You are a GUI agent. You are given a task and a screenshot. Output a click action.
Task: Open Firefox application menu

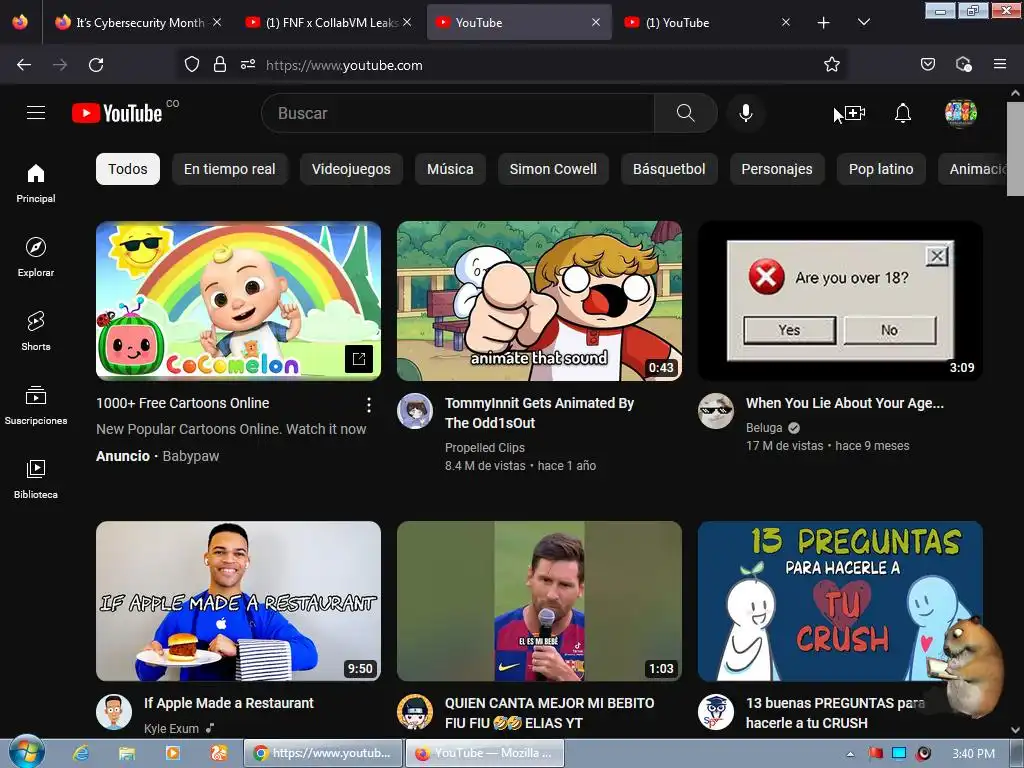coord(1000,65)
